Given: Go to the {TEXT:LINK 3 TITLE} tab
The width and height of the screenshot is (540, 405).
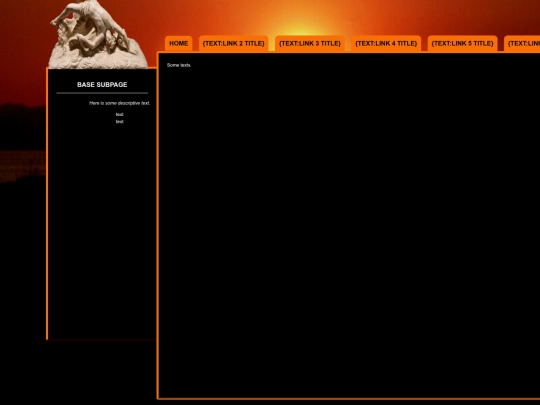Looking at the screenshot, I should [x=310, y=43].
